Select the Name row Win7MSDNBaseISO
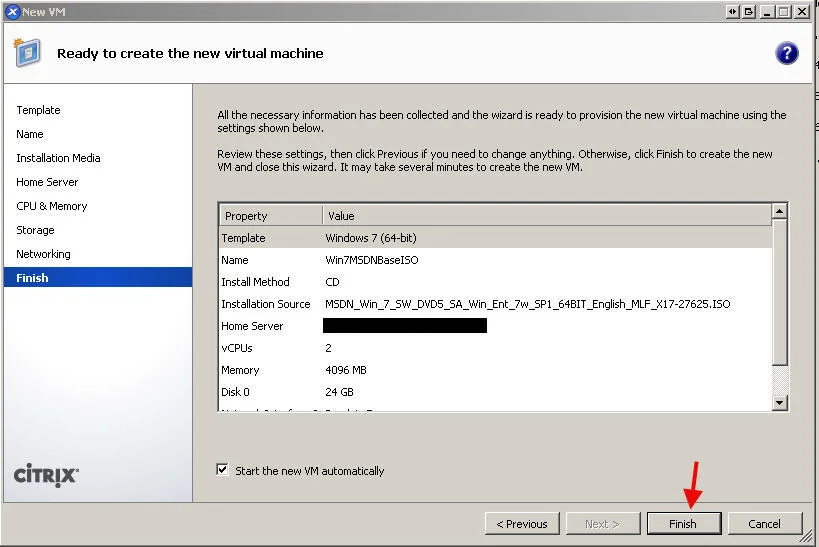 tap(495, 260)
